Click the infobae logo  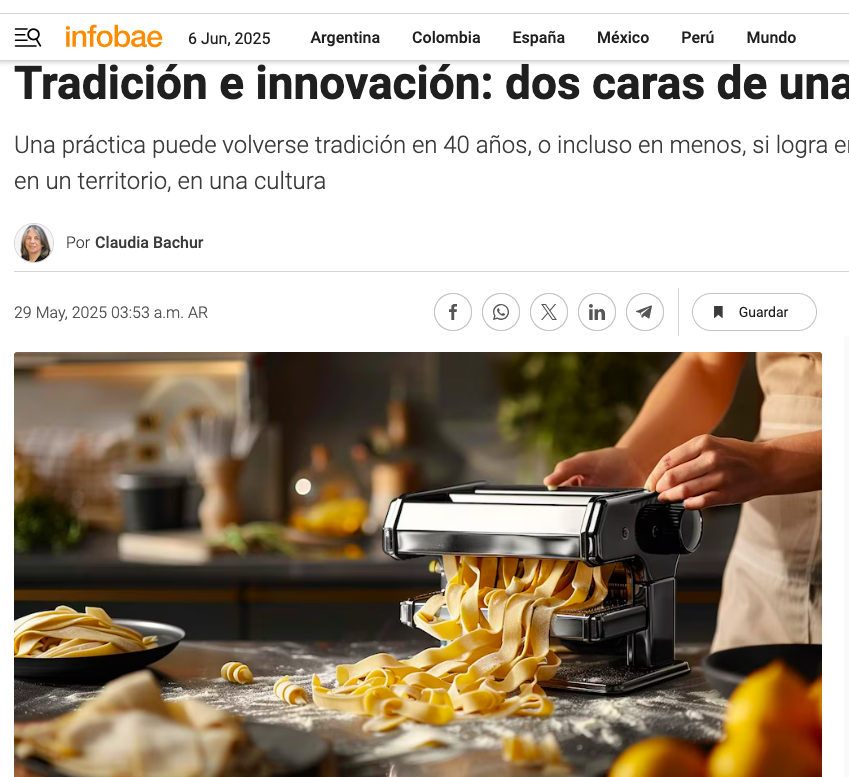pos(113,37)
